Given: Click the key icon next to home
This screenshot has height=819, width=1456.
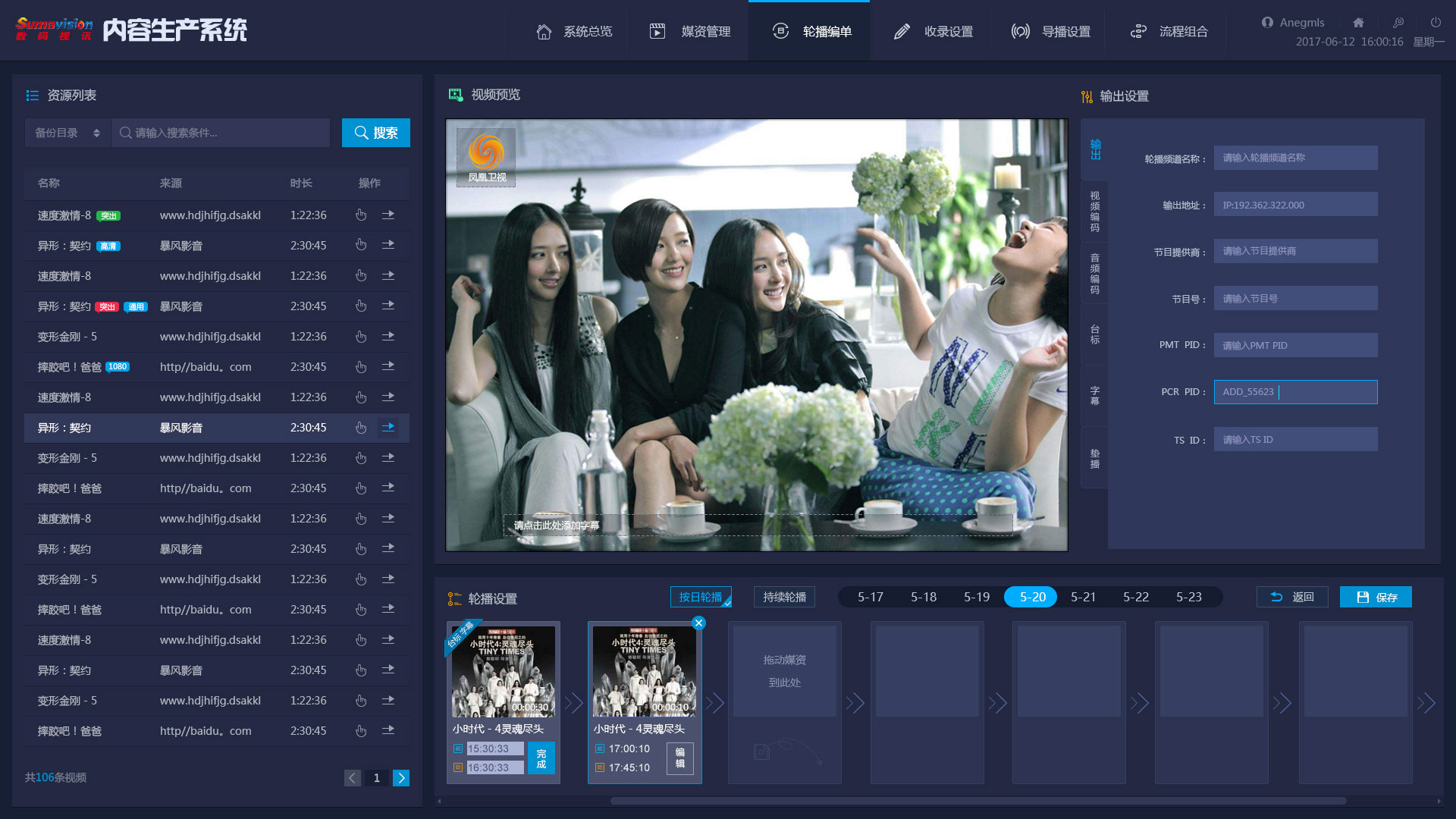Looking at the screenshot, I should tap(1398, 23).
